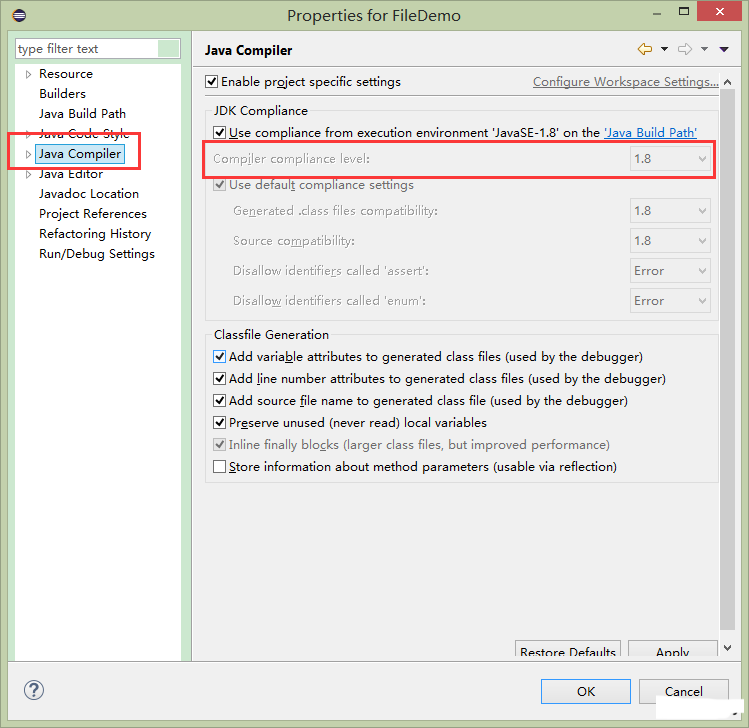Image resolution: width=749 pixels, height=728 pixels.
Task: Select Java Compiler in the tree
Action: coord(80,154)
